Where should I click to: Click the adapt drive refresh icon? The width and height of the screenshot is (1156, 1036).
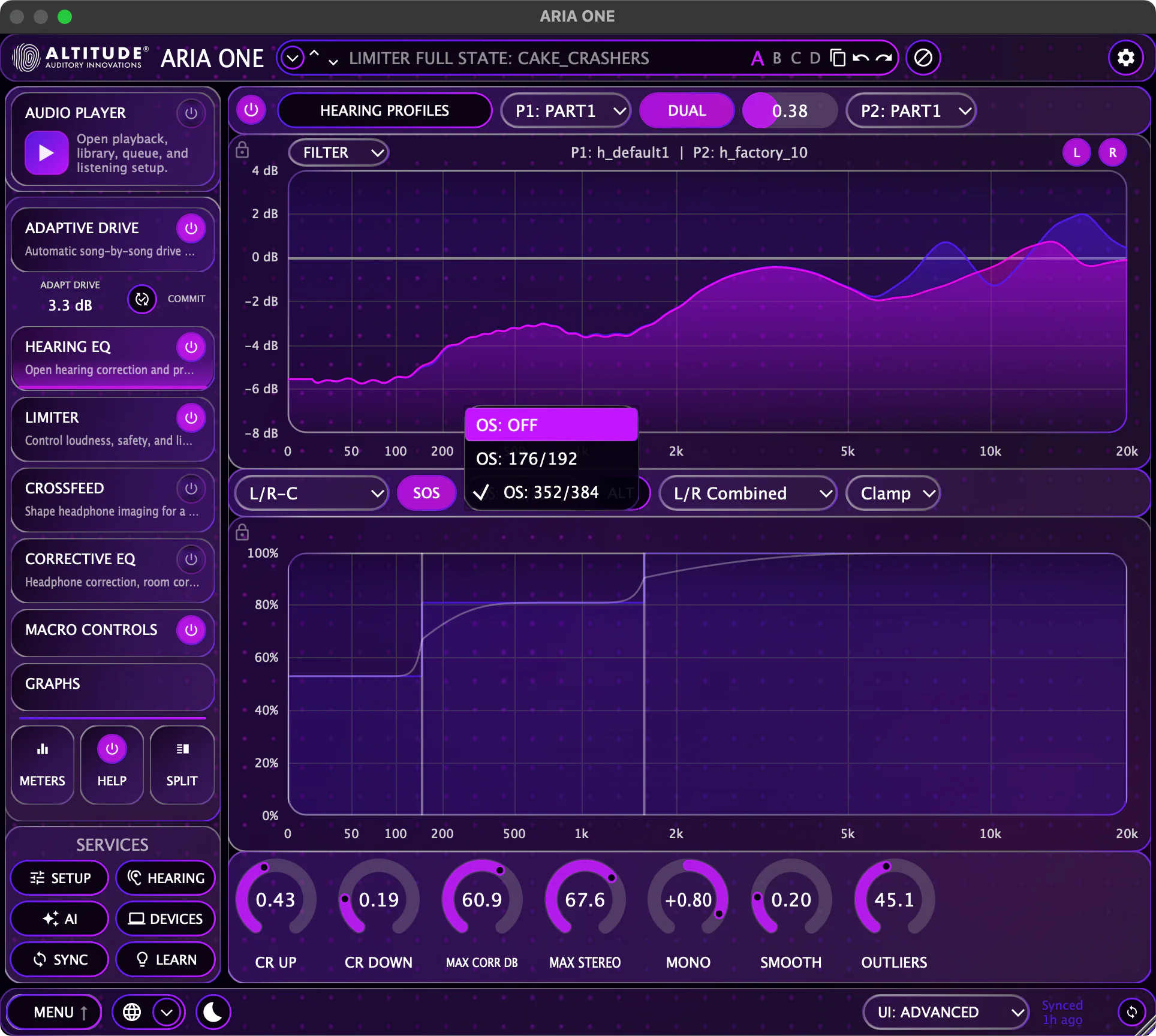point(142,299)
